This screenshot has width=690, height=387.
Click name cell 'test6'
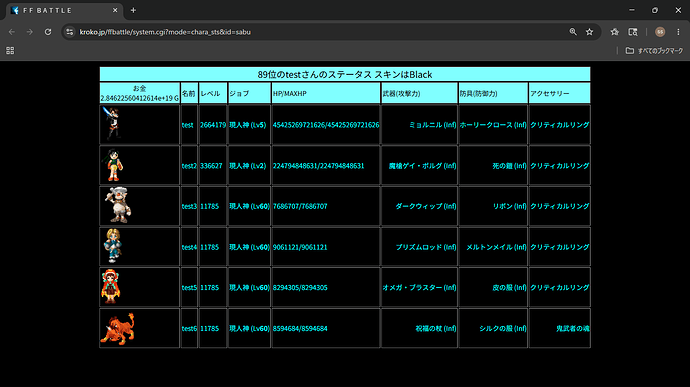point(189,328)
